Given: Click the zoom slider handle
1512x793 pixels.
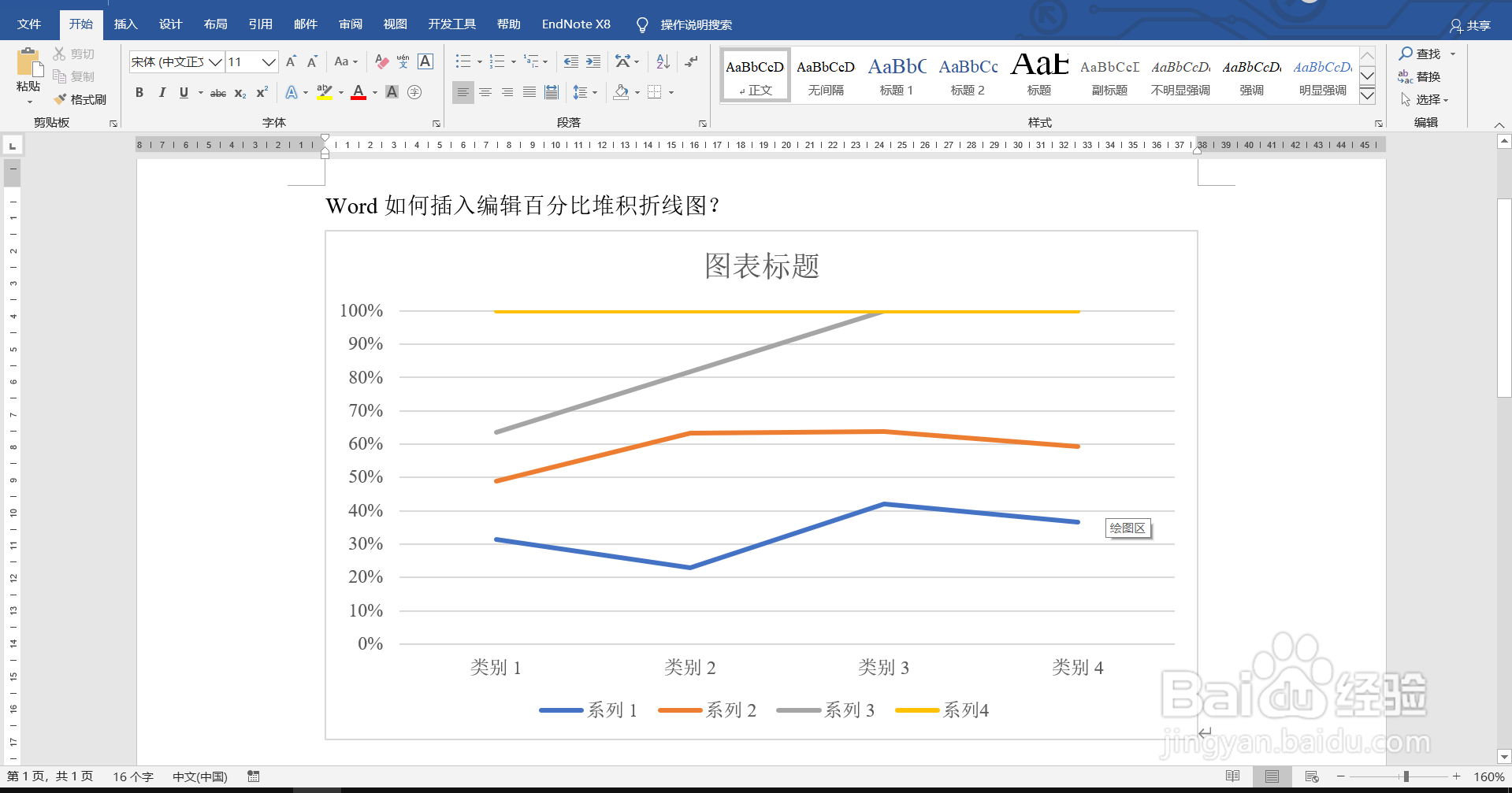Looking at the screenshot, I should coord(1406,776).
